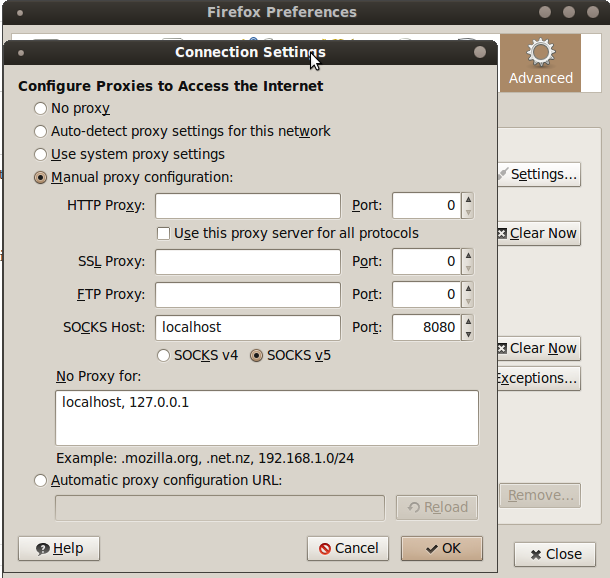Open Exceptions... in Firefox Preferences
The image size is (610, 578).
tap(539, 378)
